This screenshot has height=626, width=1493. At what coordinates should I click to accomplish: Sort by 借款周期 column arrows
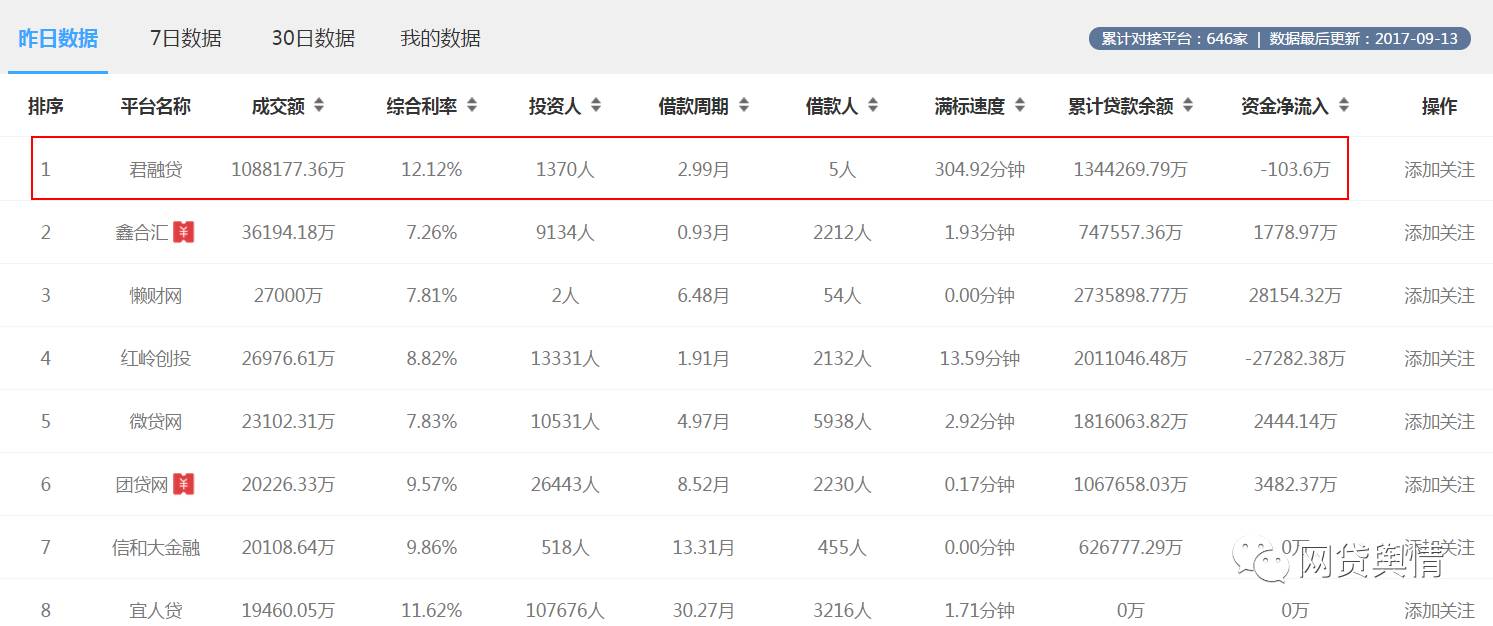point(744,105)
